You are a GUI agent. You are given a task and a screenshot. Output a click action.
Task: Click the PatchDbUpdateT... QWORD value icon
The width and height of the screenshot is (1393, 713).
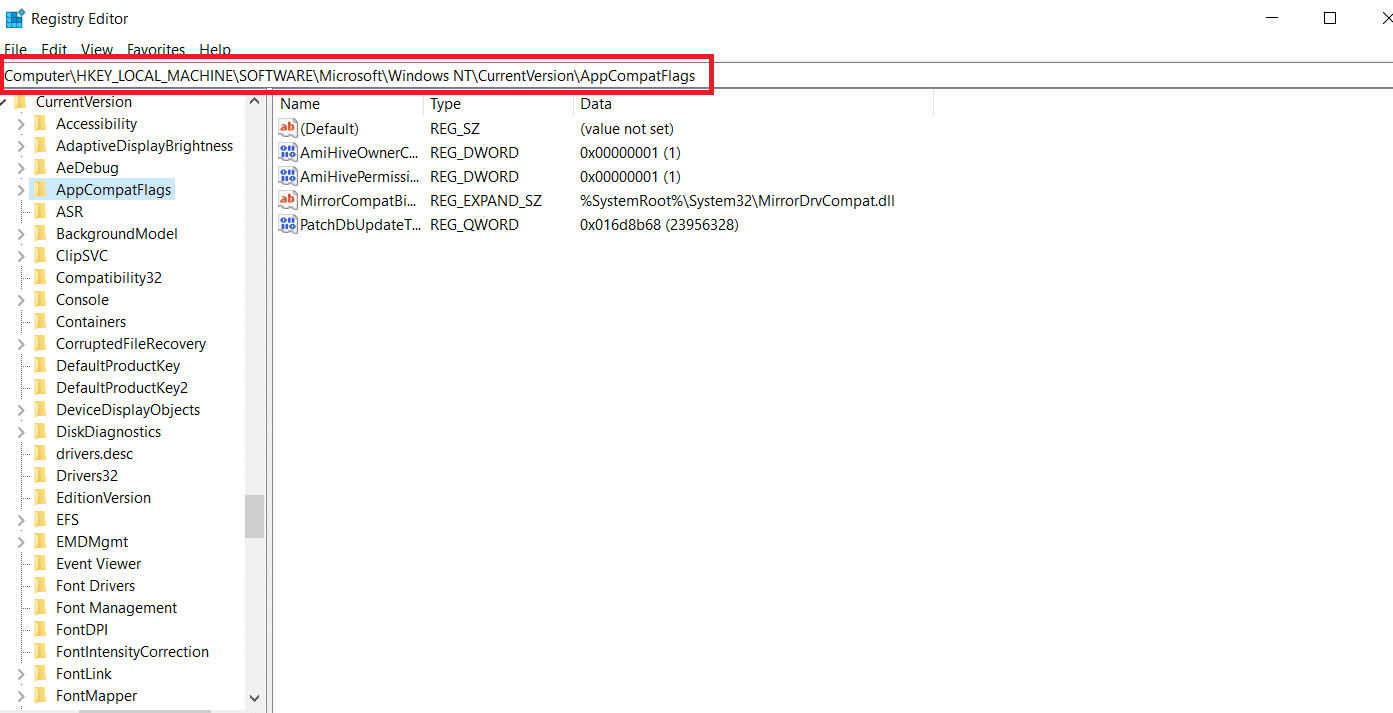coord(288,224)
